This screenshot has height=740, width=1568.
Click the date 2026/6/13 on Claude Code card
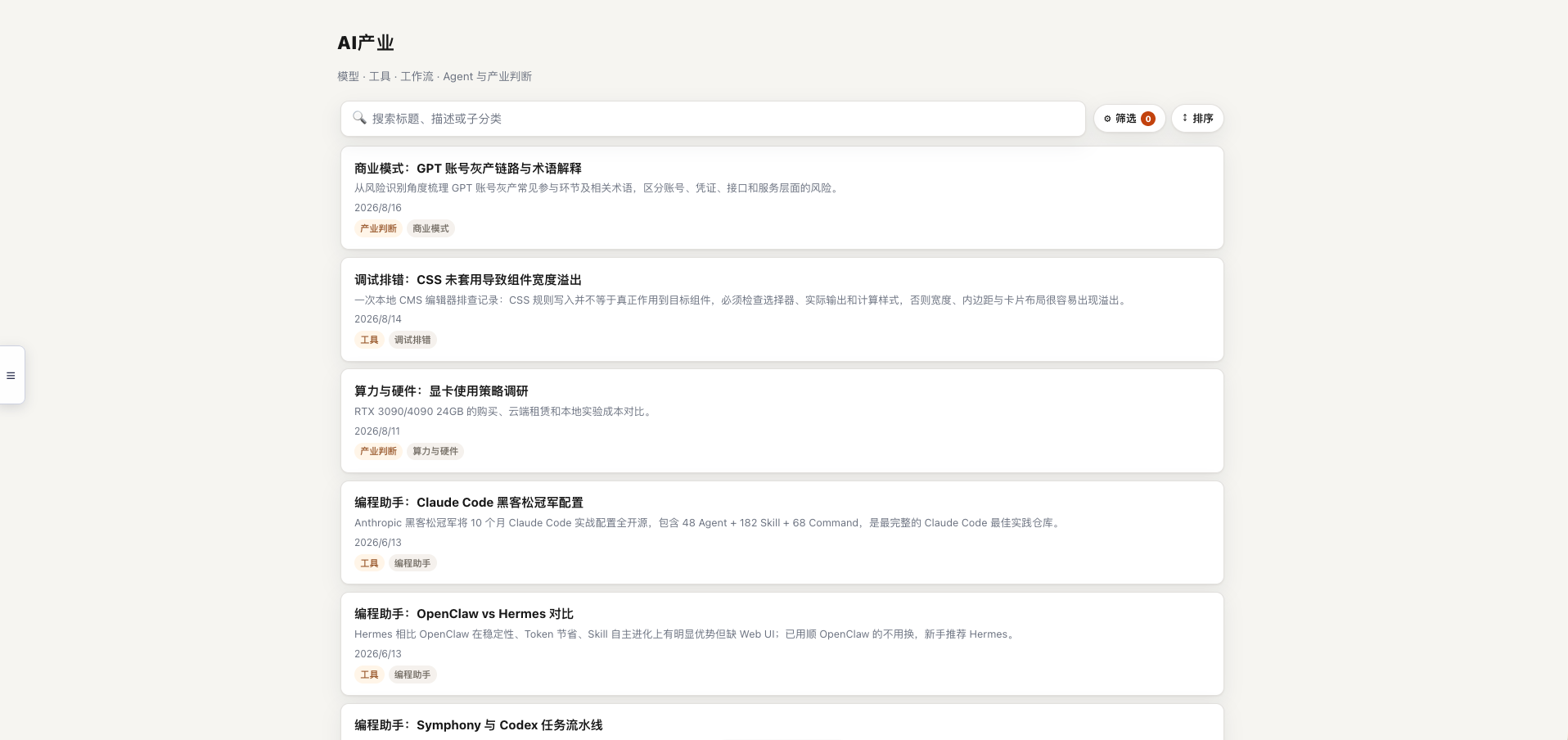pyautogui.click(x=378, y=543)
